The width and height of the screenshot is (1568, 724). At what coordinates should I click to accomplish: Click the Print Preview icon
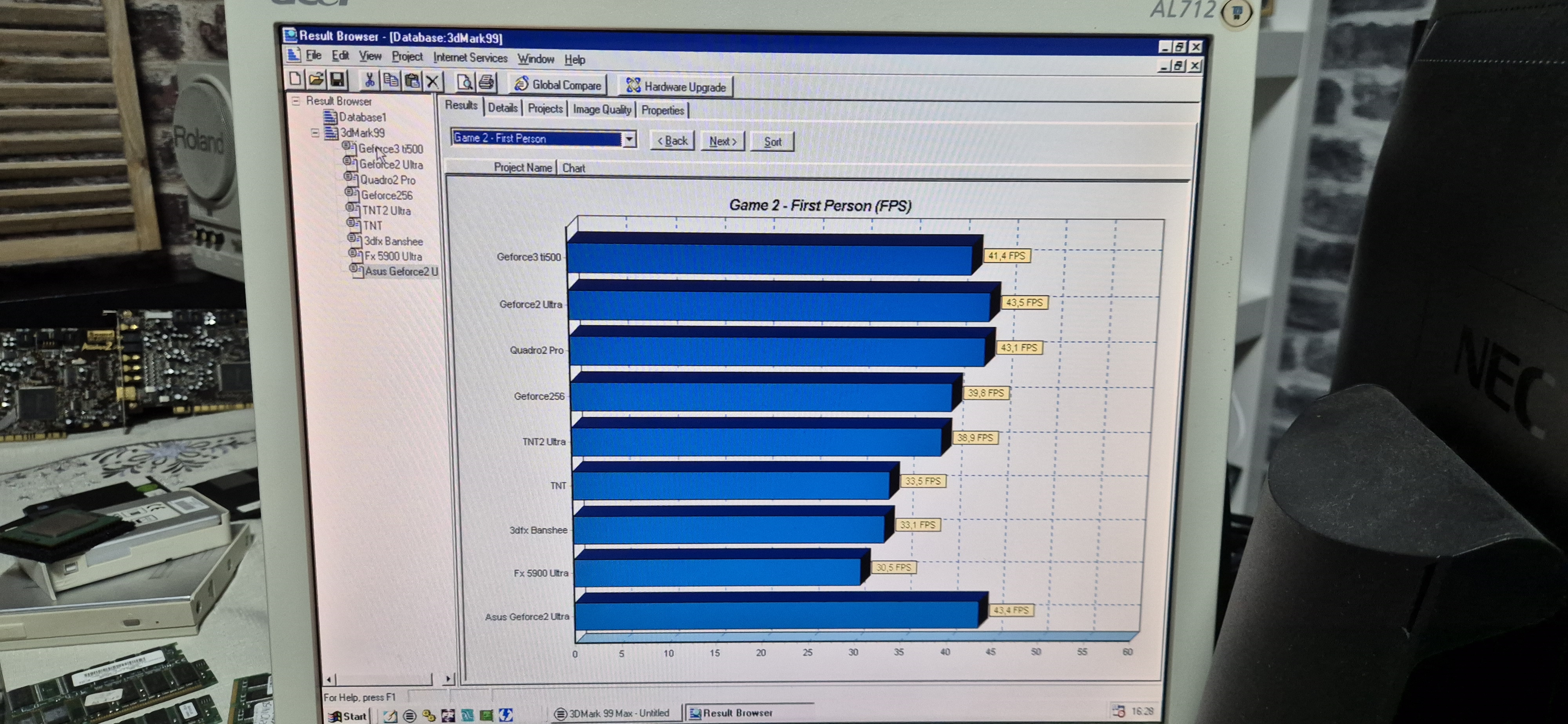pos(465,81)
